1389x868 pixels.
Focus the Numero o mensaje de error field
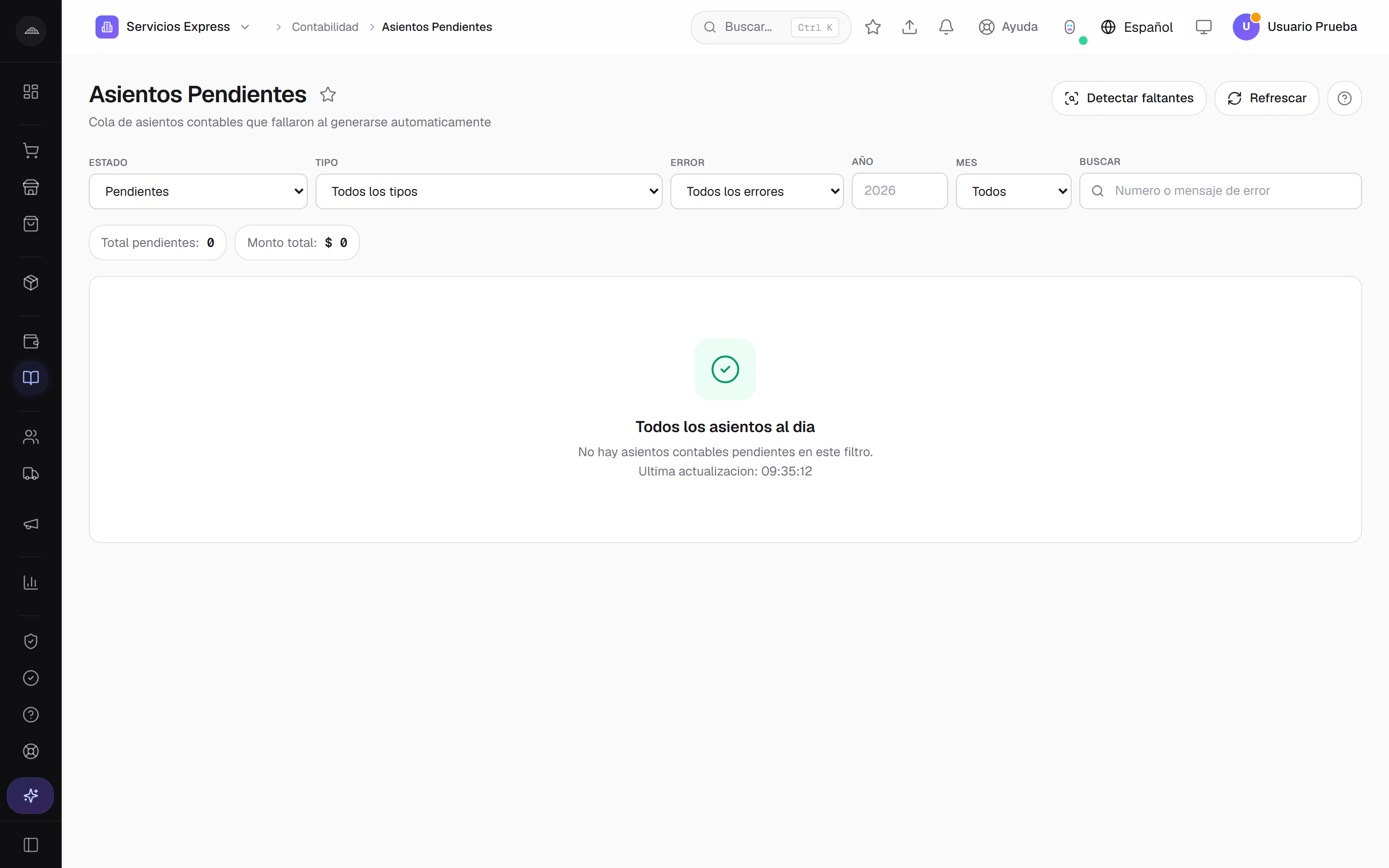tap(1220, 190)
